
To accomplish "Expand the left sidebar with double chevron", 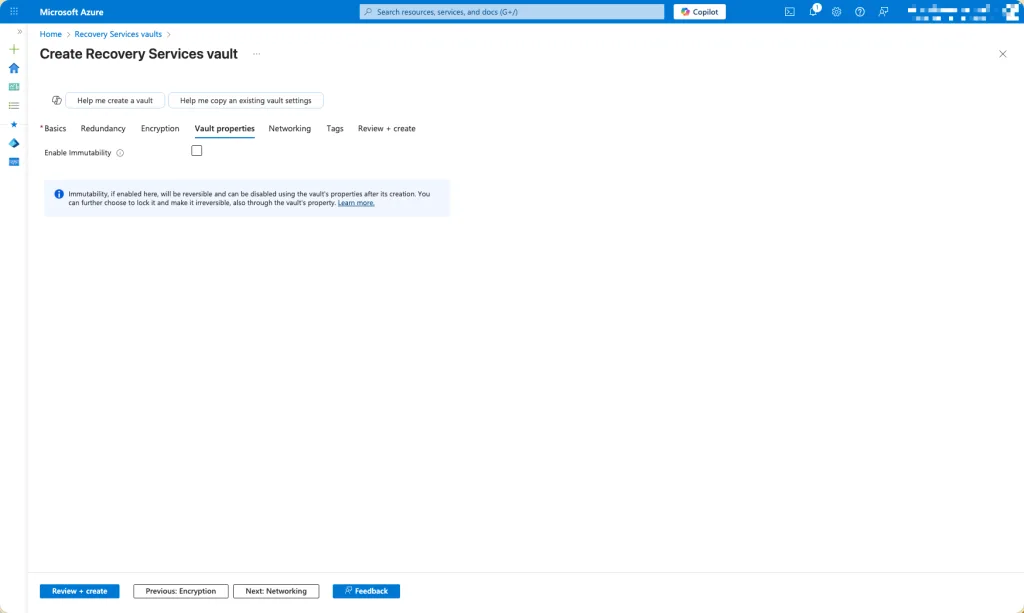I will coord(19,32).
